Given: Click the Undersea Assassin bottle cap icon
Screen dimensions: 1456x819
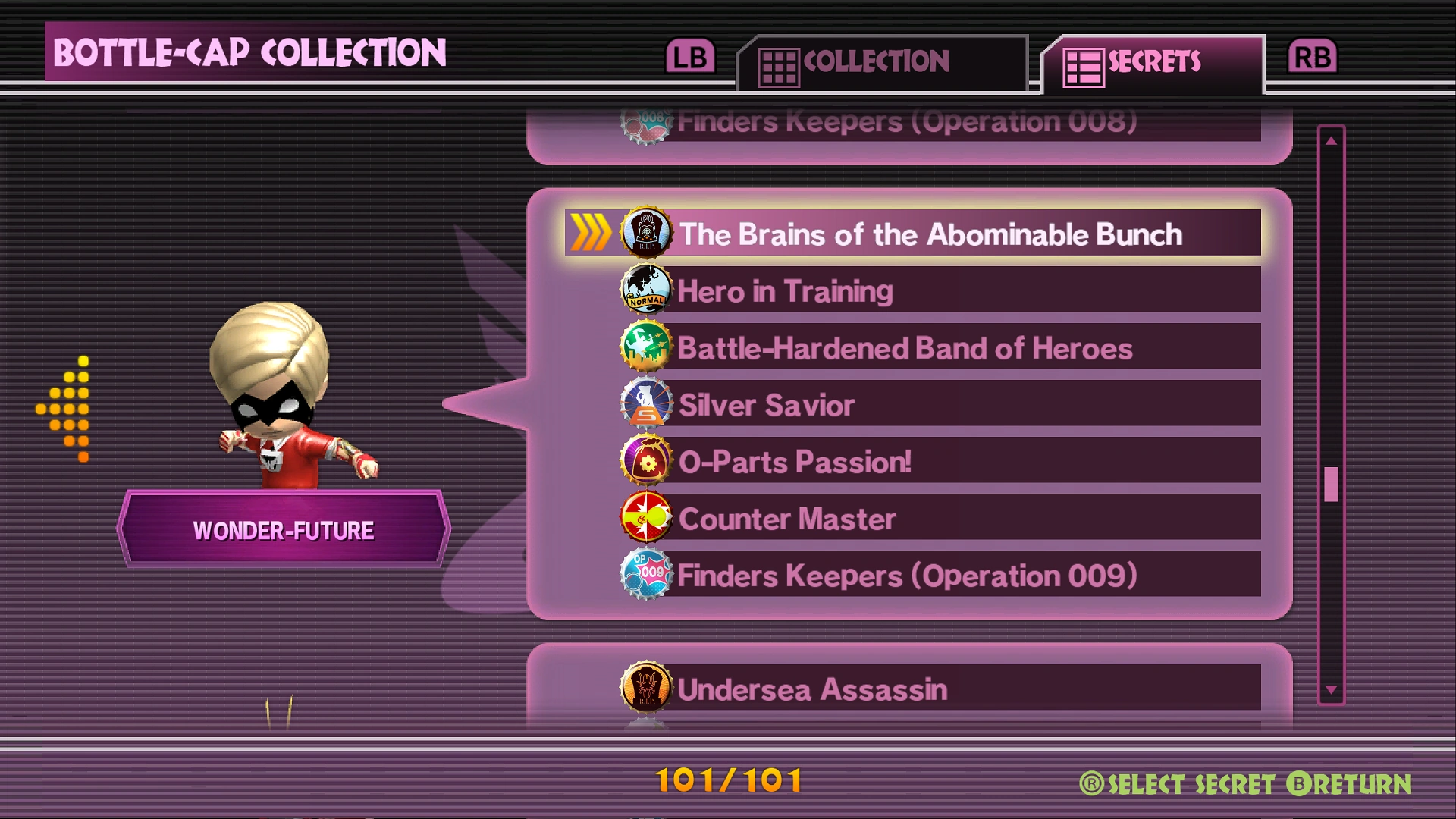Looking at the screenshot, I should tap(646, 688).
